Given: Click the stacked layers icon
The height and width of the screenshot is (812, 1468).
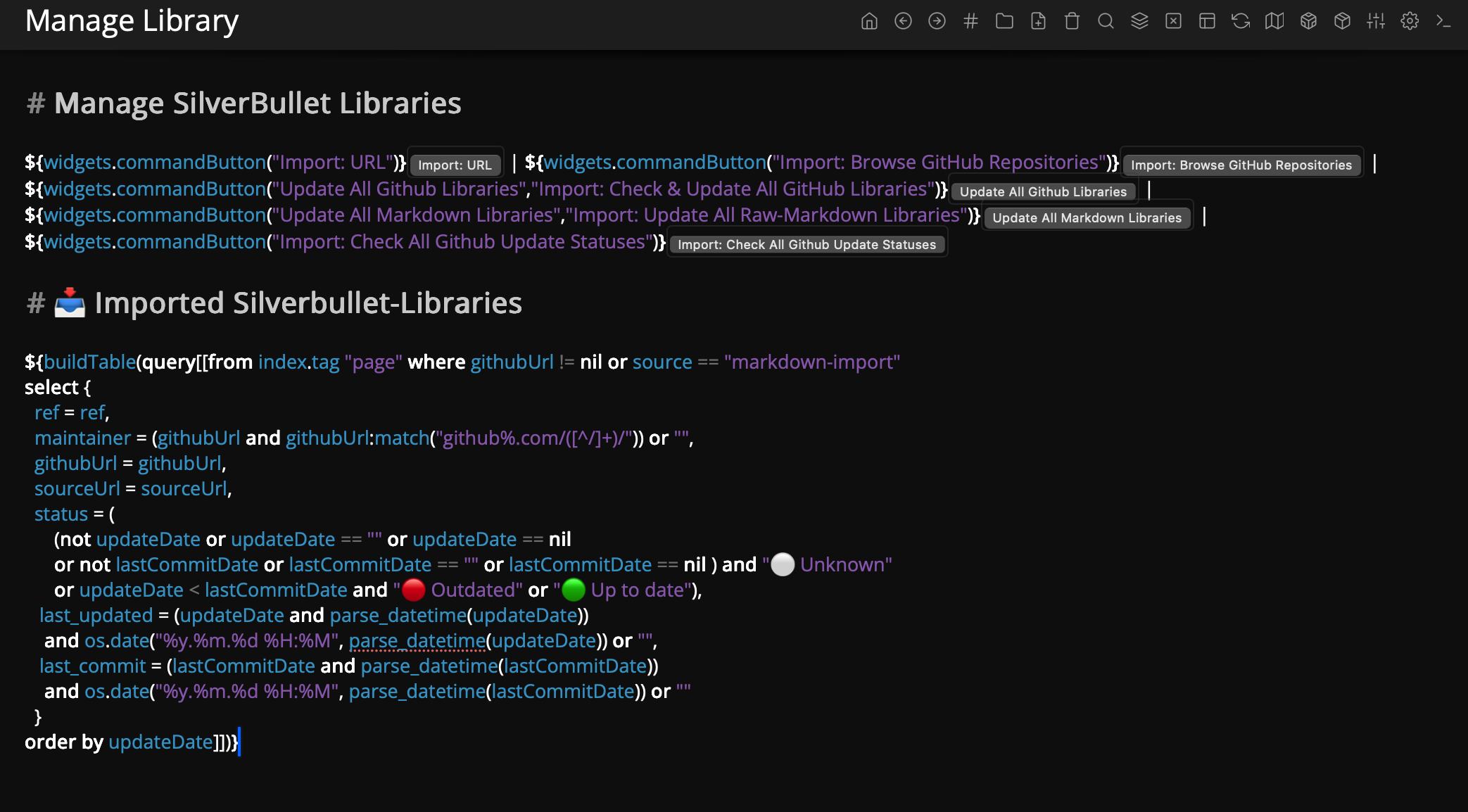Looking at the screenshot, I should click(x=1139, y=21).
